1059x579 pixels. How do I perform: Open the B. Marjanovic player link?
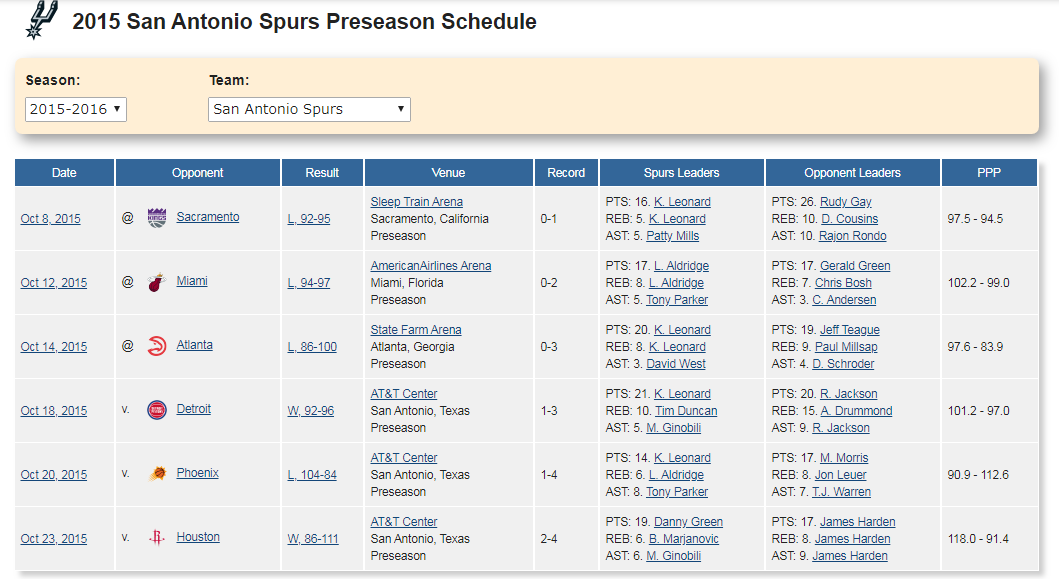pos(684,539)
